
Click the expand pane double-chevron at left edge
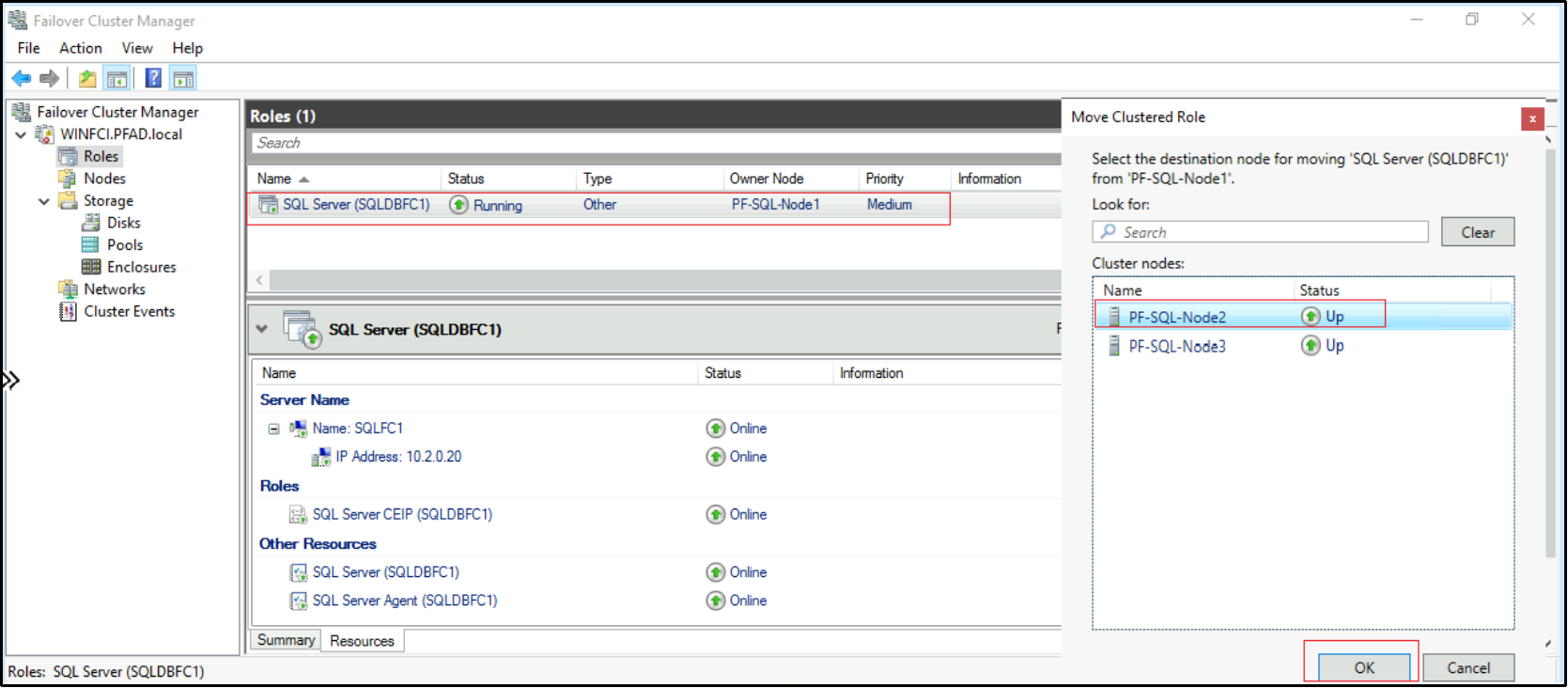click(x=10, y=381)
